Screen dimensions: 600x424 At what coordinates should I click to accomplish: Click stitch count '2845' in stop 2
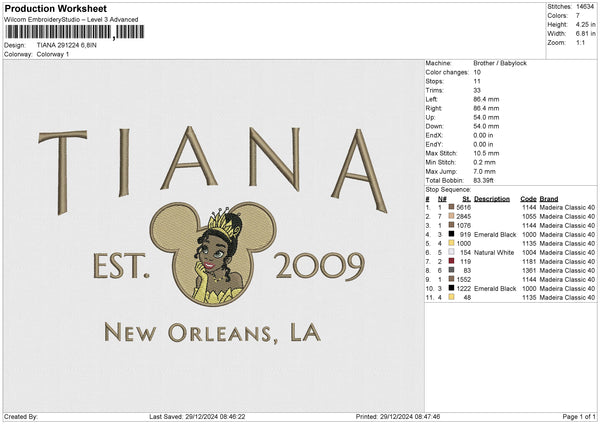coord(464,217)
